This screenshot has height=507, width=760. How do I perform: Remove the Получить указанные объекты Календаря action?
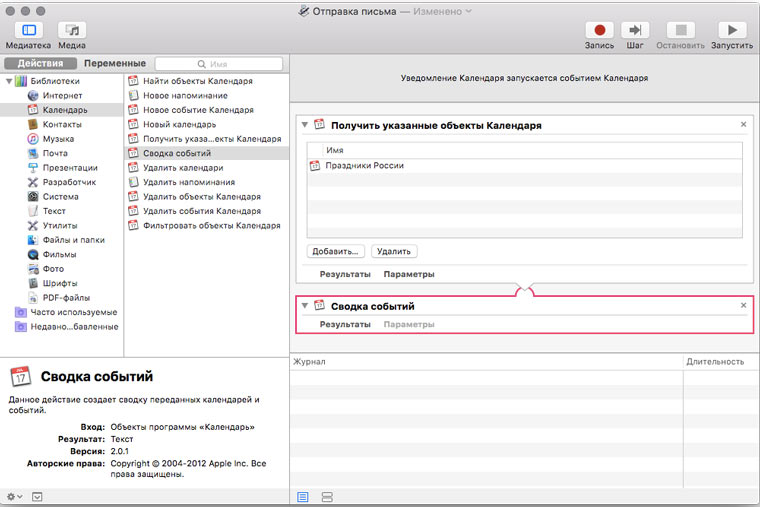pyautogui.click(x=743, y=125)
